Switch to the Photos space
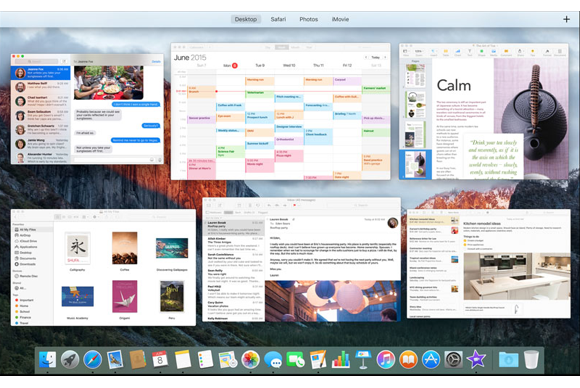Viewport: 580px width, 388px height. coord(308,19)
